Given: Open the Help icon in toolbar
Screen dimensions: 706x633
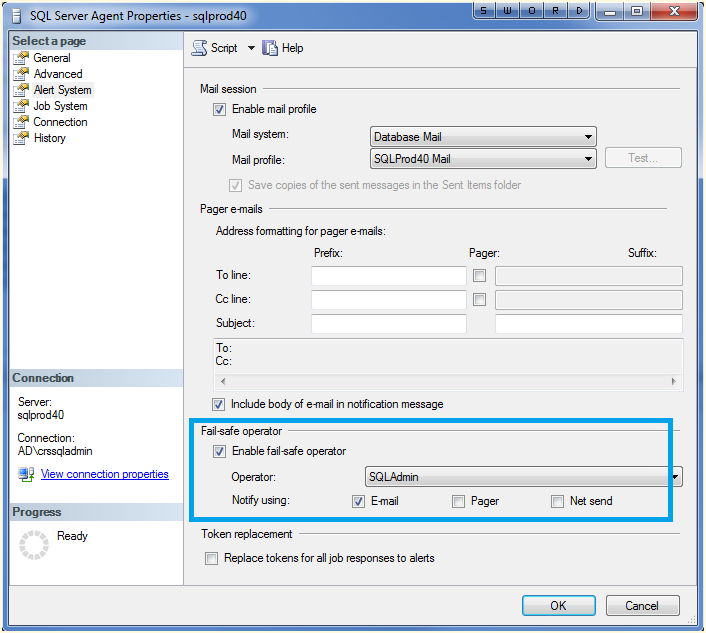Looking at the screenshot, I should pos(269,48).
